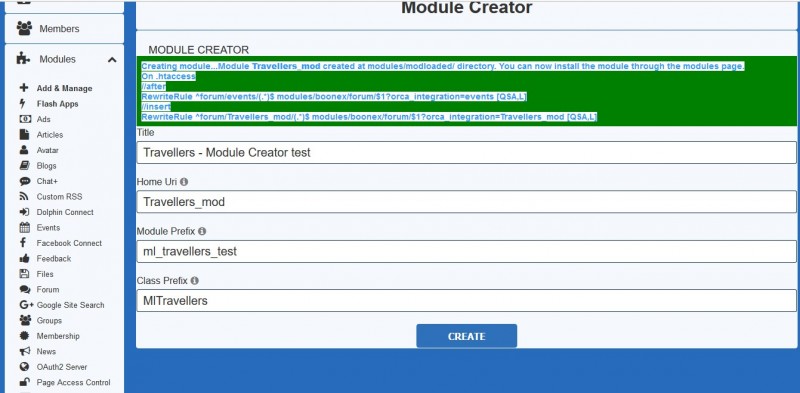The image size is (800, 393).
Task: Open the Membership module
Action: pos(58,336)
